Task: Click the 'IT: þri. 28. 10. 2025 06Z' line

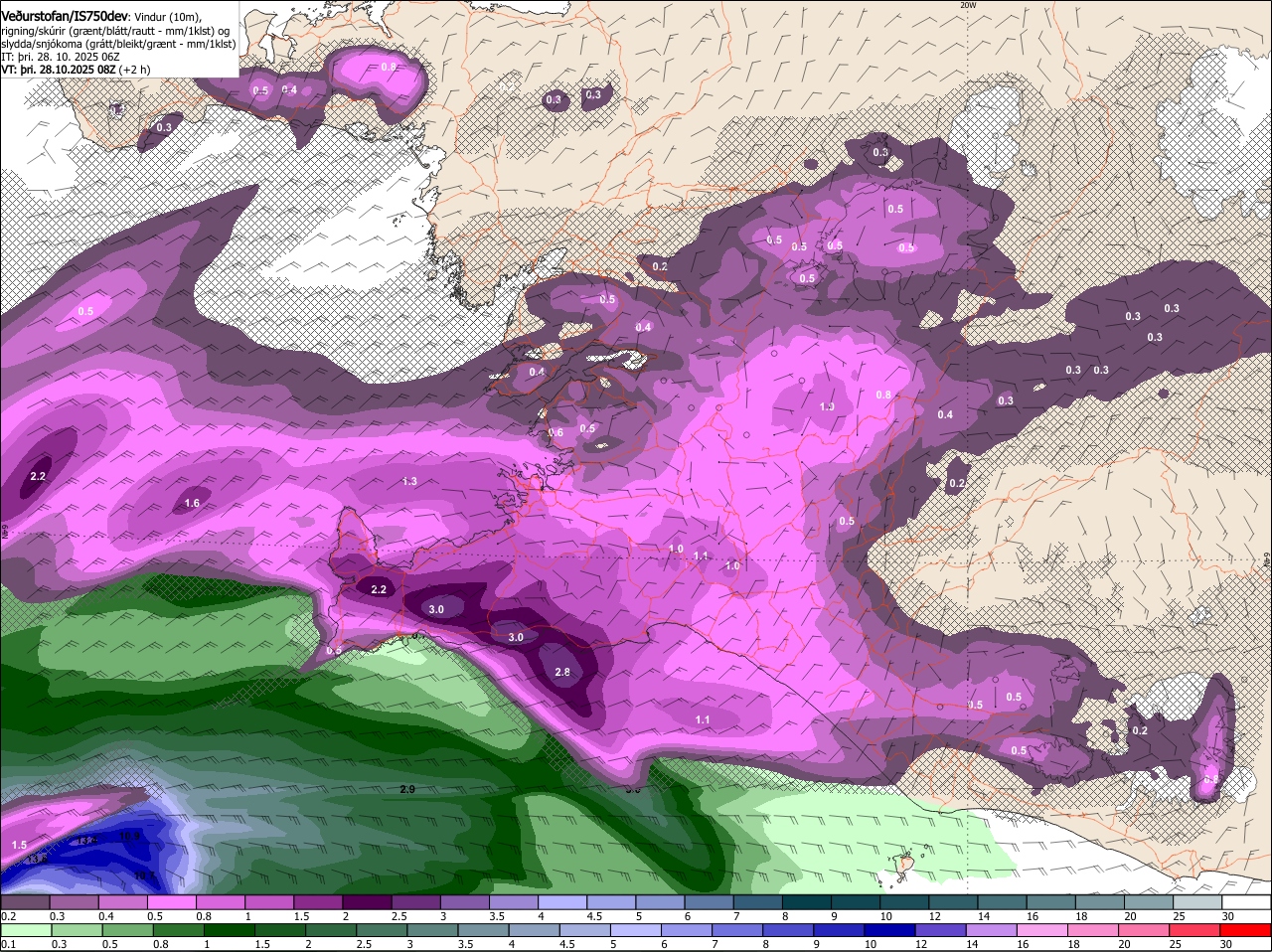Action: pyautogui.click(x=60, y=57)
